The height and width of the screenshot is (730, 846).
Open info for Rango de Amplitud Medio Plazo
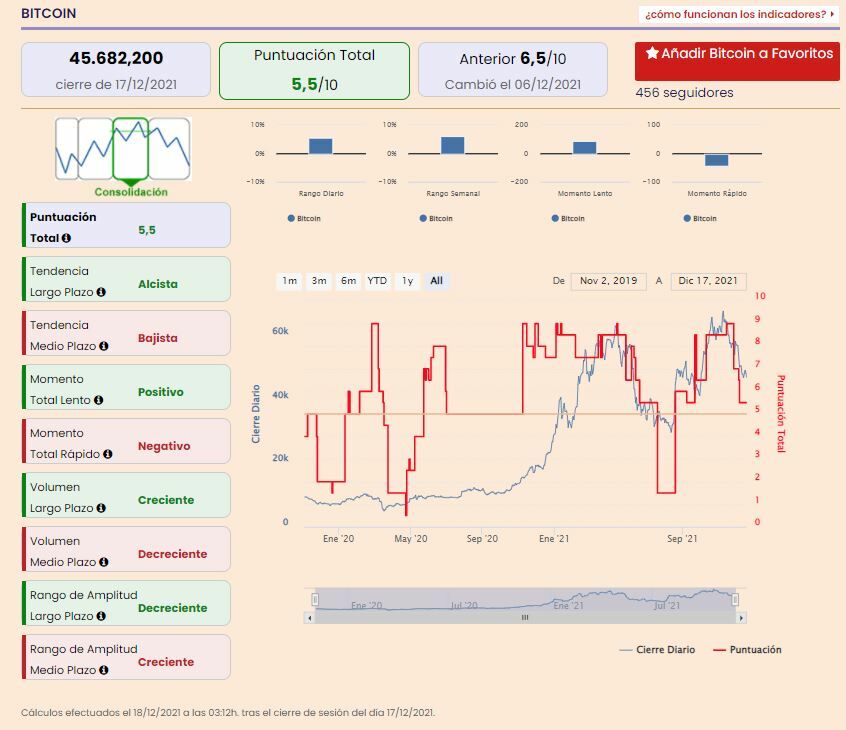pyautogui.click(x=104, y=670)
